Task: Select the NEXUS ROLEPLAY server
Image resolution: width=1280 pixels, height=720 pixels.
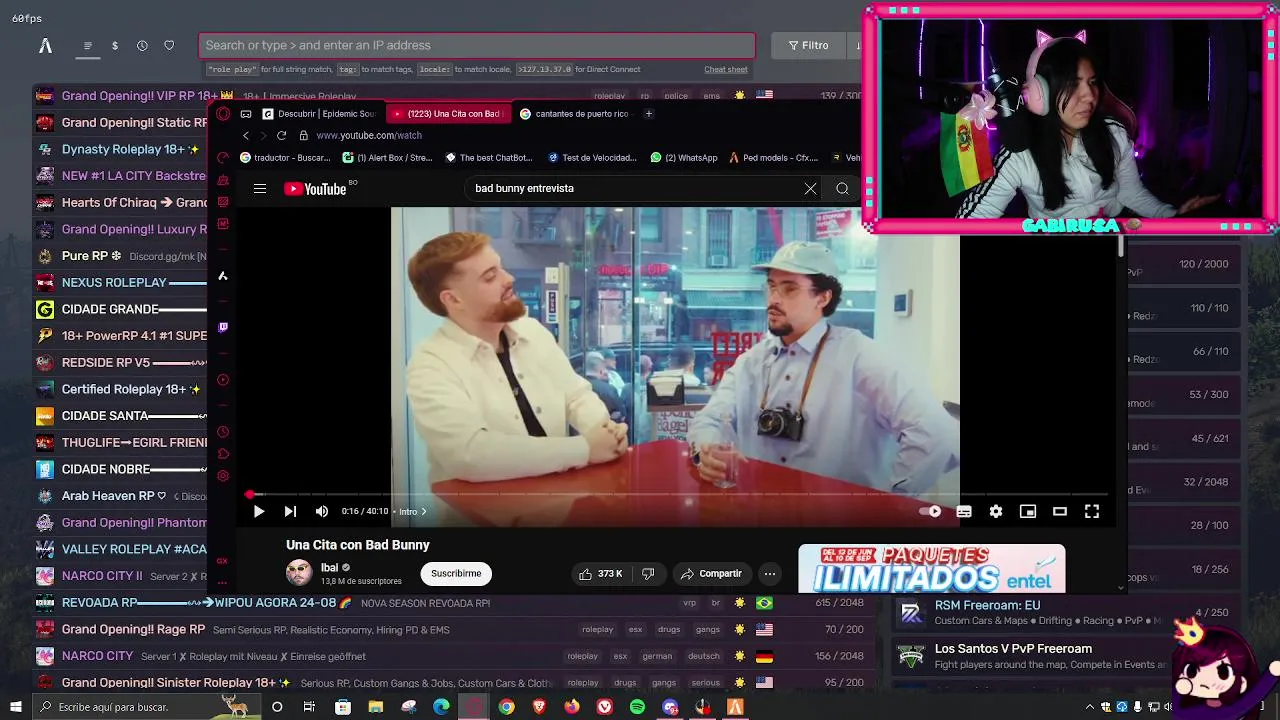Action: tap(121, 282)
